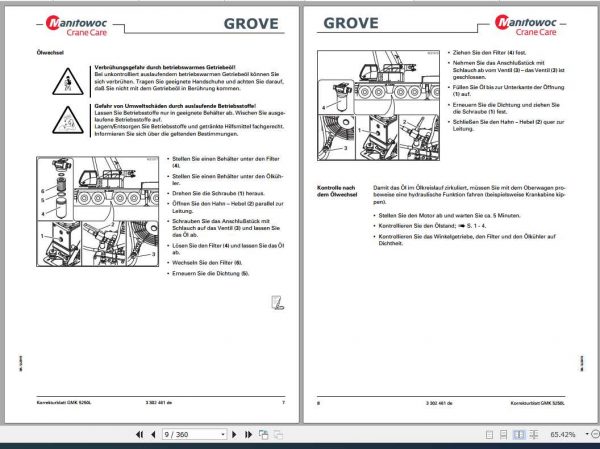Click the Kontrolle nach dem Ölwechsel heading
Screen dimensions: 600x449
point(337,191)
